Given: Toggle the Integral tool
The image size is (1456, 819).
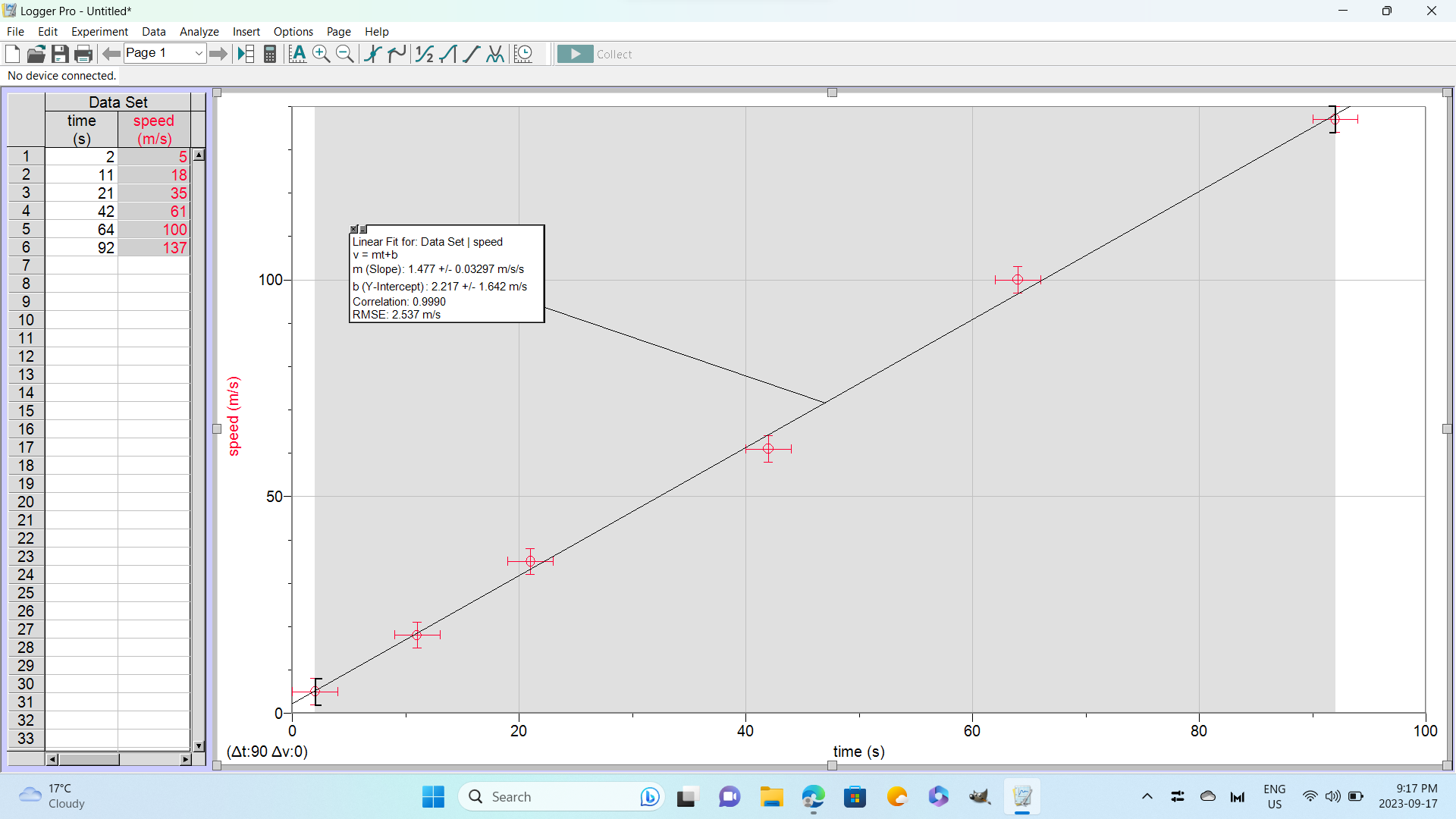Looking at the screenshot, I should coord(447,54).
